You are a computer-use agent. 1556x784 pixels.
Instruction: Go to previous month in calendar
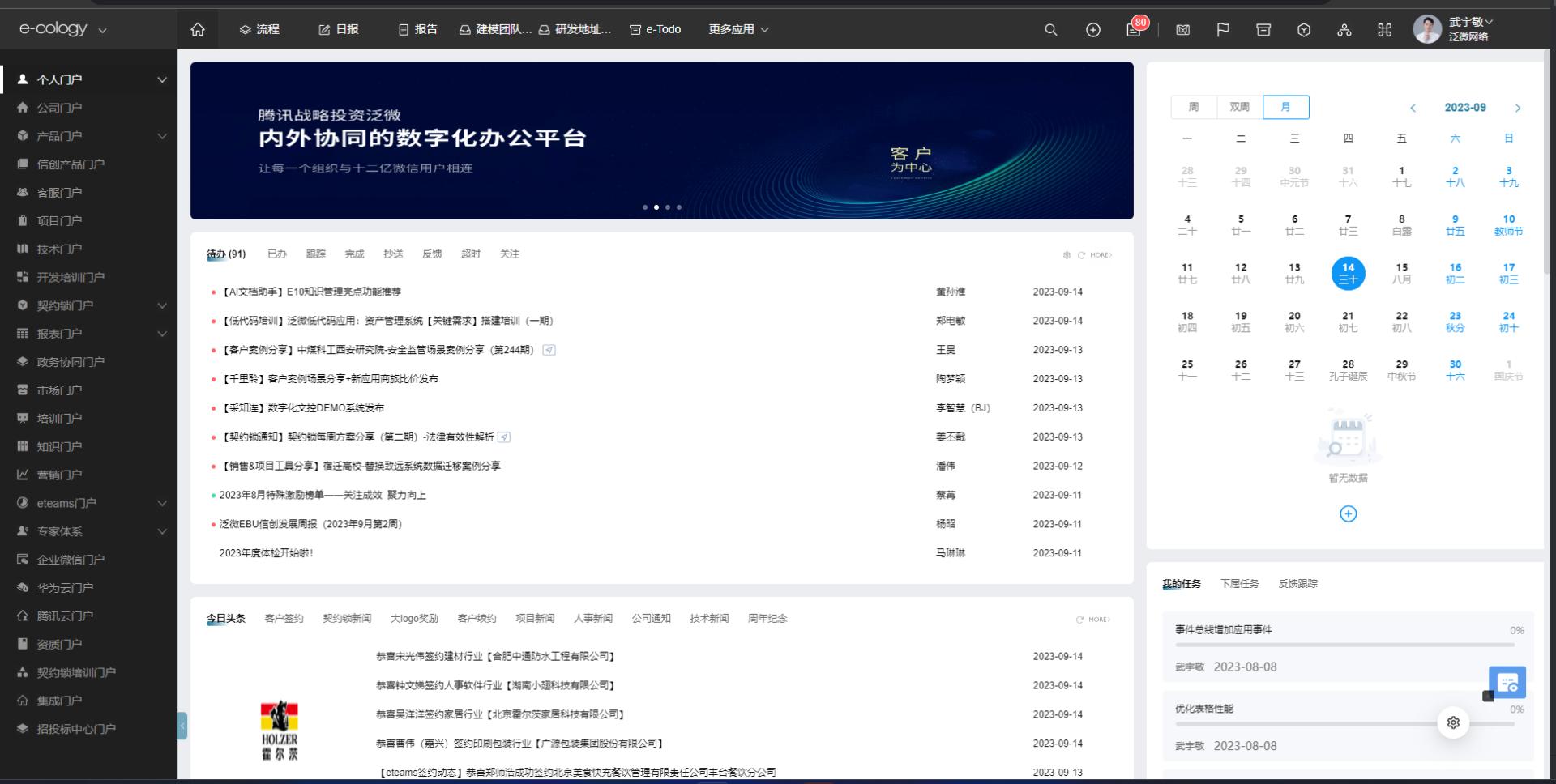(1413, 108)
